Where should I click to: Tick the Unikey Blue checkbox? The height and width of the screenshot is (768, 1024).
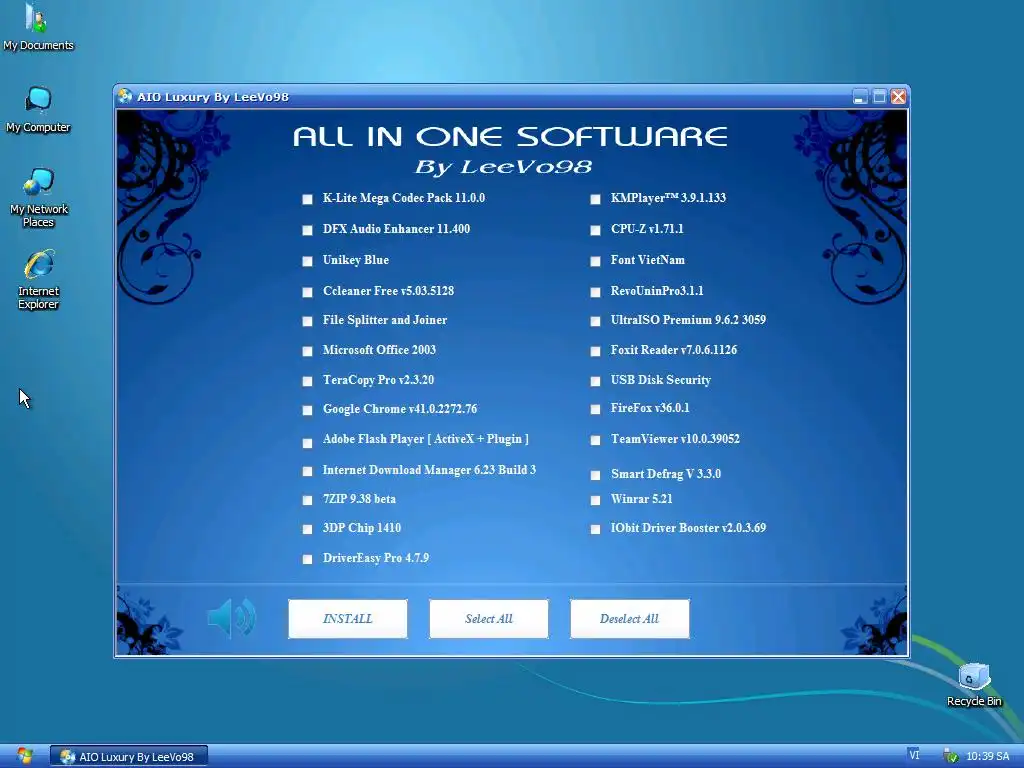coord(307,261)
